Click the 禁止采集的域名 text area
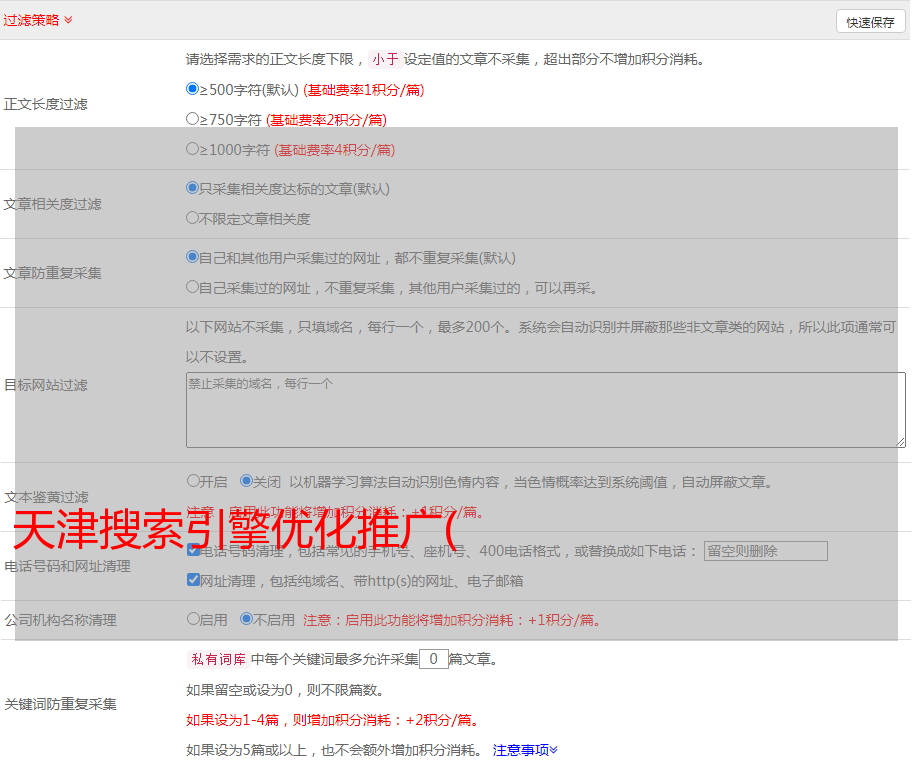Image resolution: width=912 pixels, height=768 pixels. [x=545, y=410]
